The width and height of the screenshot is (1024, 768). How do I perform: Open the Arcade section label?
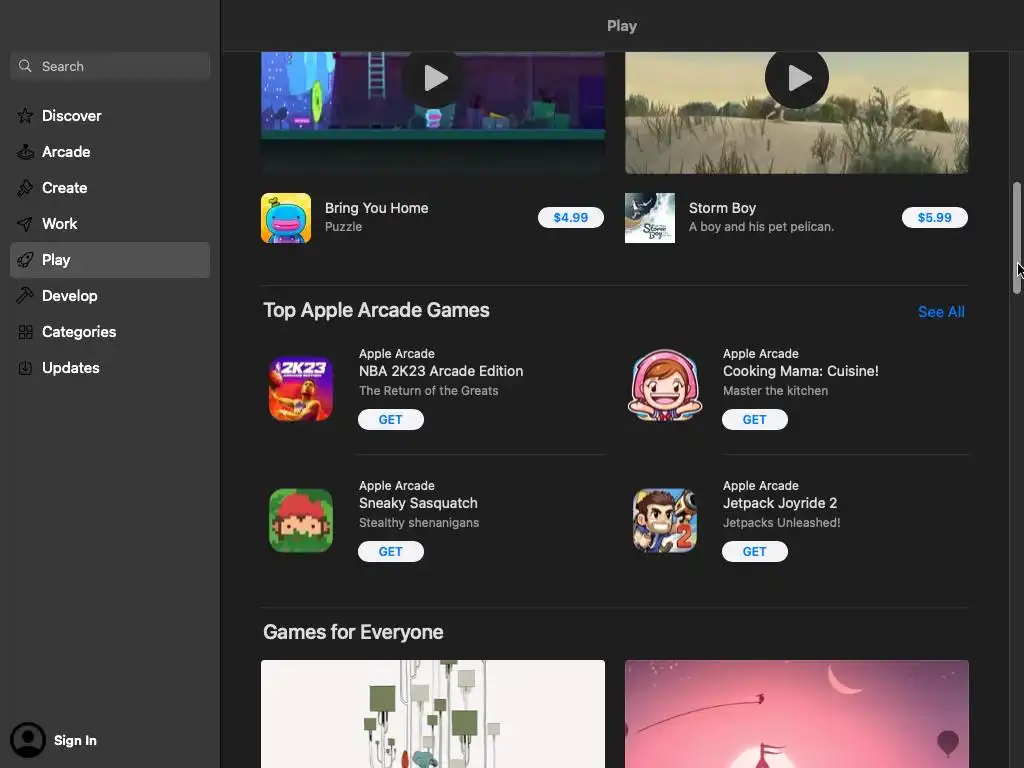[x=66, y=152]
